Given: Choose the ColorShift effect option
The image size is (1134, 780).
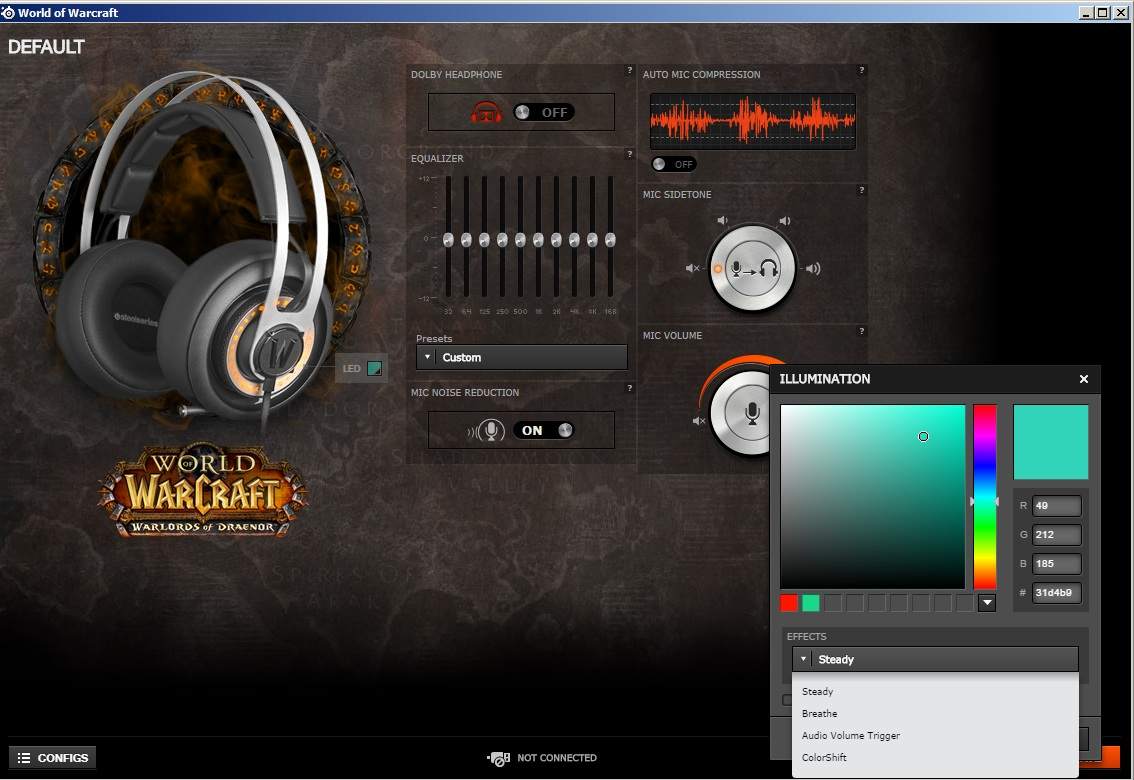Looking at the screenshot, I should tap(824, 758).
